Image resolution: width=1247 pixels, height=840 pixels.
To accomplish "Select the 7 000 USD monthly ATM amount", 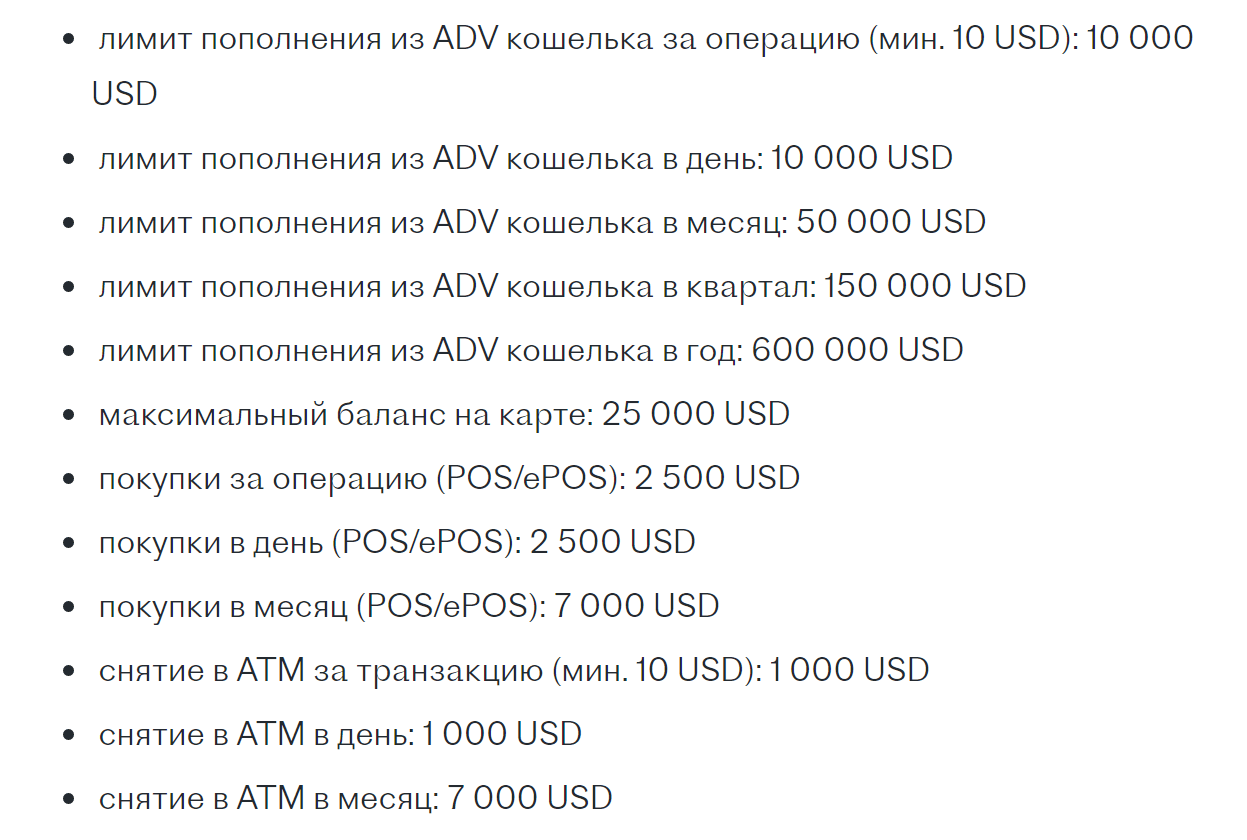I will click(x=529, y=798).
